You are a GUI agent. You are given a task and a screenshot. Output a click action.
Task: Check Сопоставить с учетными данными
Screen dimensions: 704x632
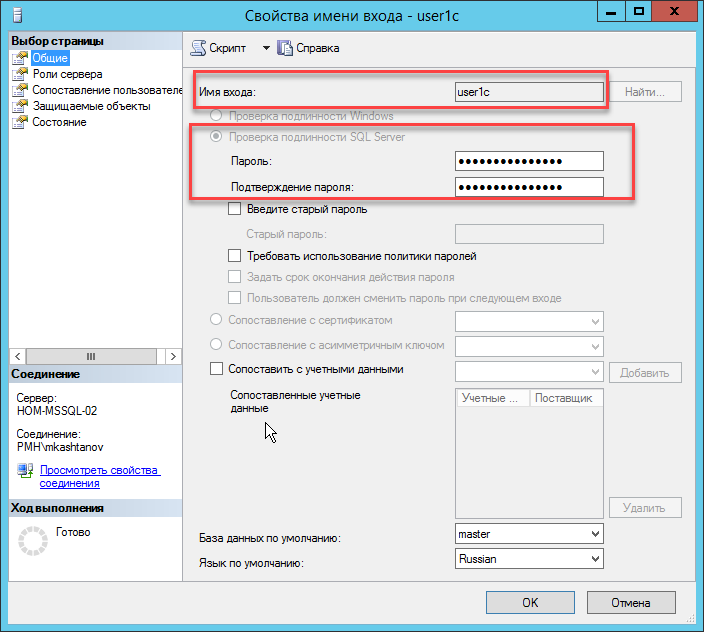(x=217, y=369)
